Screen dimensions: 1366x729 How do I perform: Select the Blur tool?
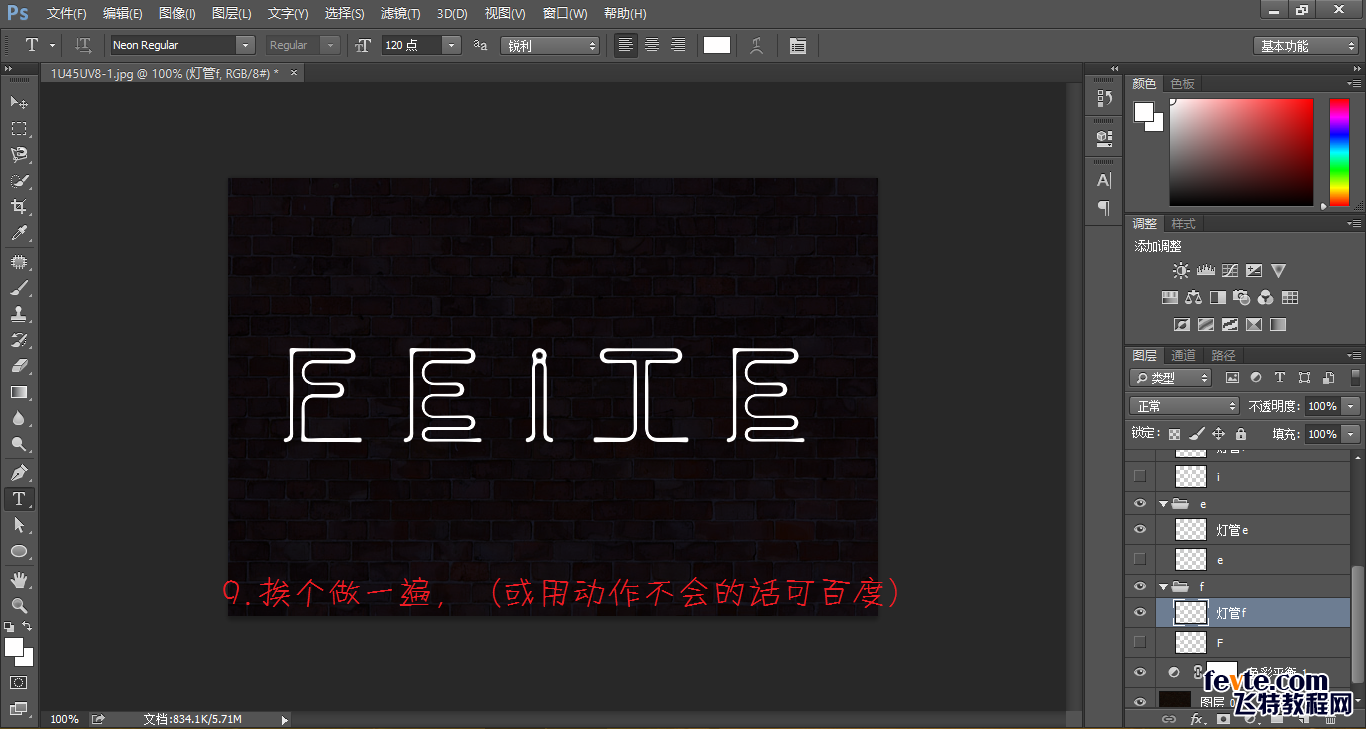coord(19,419)
